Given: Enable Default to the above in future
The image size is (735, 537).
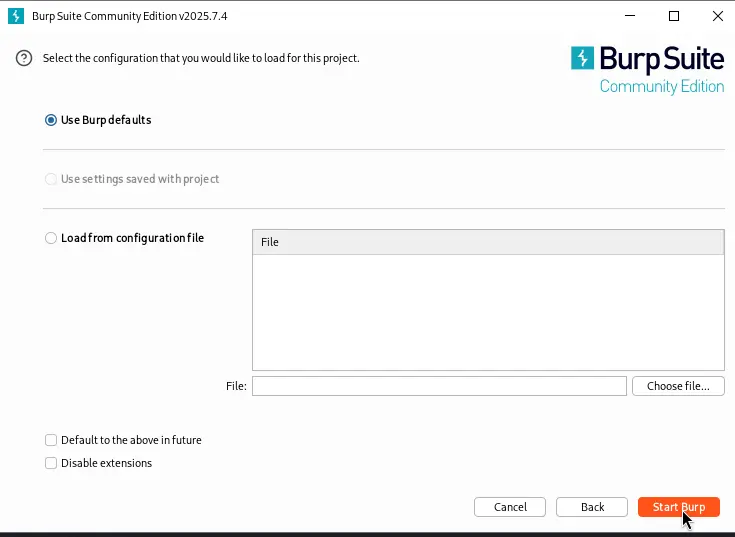Looking at the screenshot, I should tap(51, 440).
